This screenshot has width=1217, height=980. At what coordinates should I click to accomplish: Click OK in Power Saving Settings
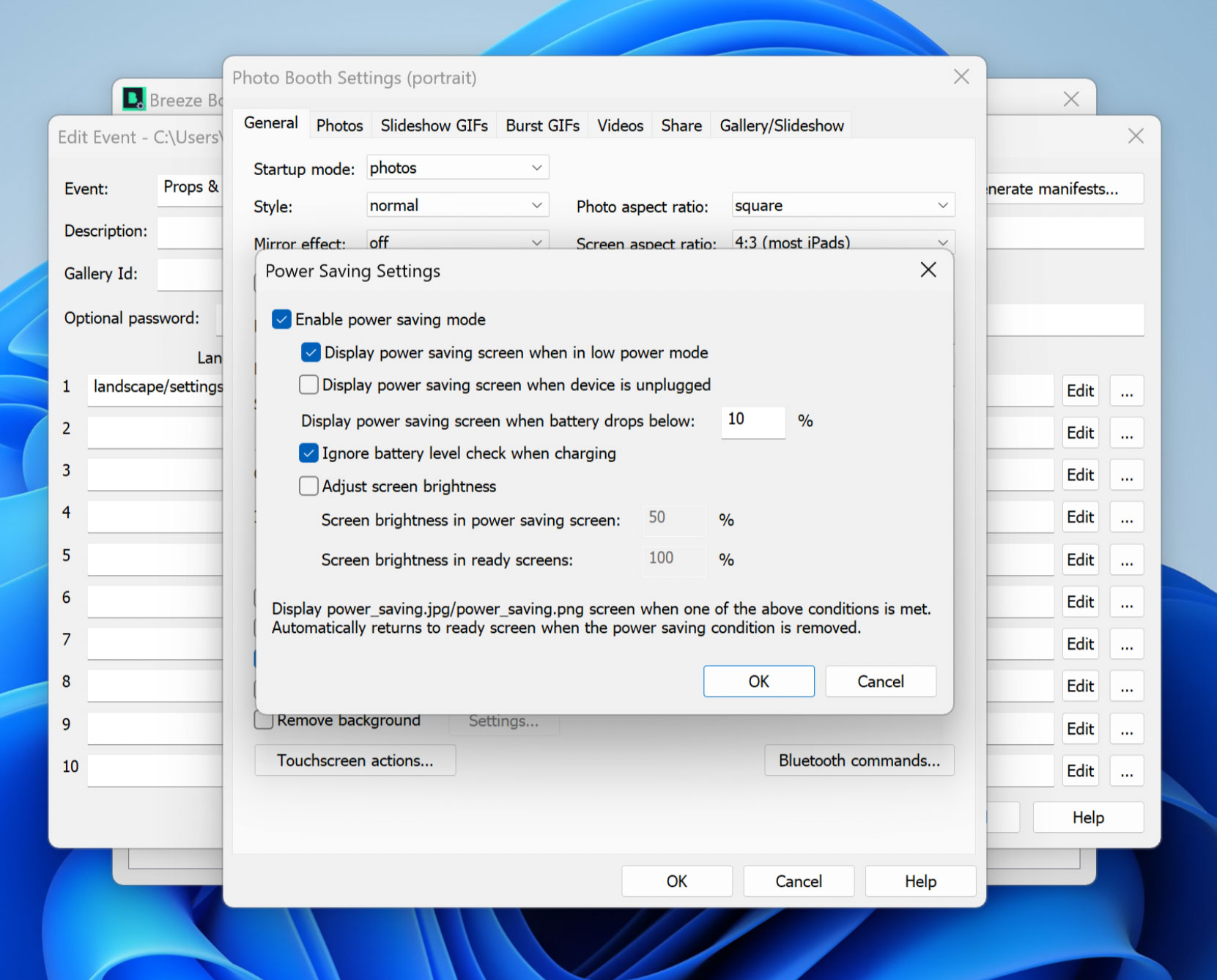click(758, 682)
